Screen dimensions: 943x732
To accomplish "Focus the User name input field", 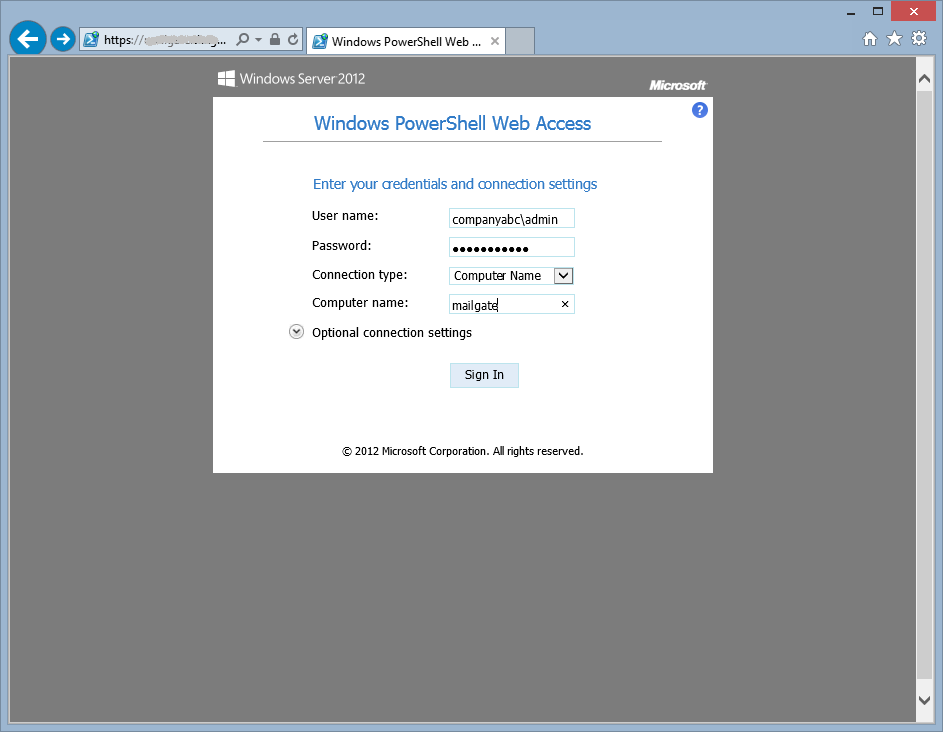I will pos(511,217).
